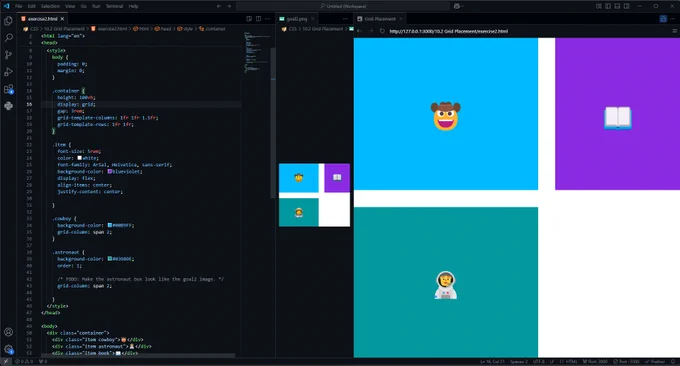Toggle the secondary side bar
The width and height of the screenshot is (680, 366).
click(627, 6)
